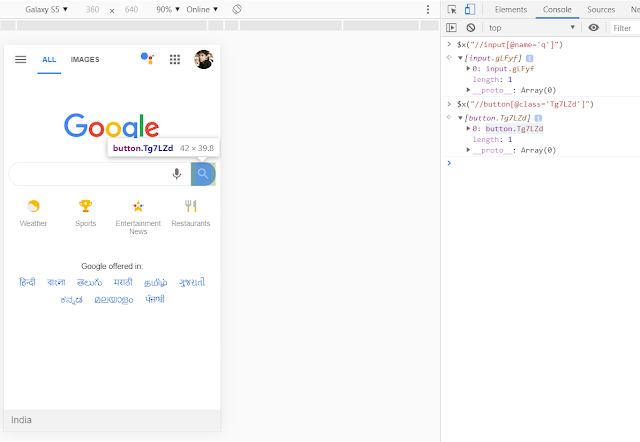This screenshot has width=640, height=442.
Task: Edit the 640 height value
Action: click(x=131, y=9)
